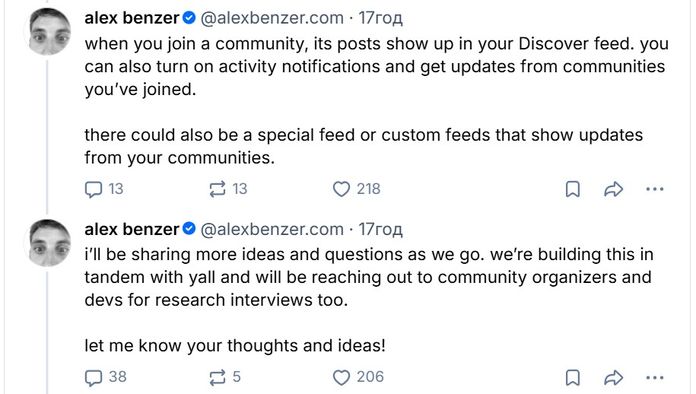The width and height of the screenshot is (696, 394).
Task: Open alex benzer avatar on second post
Action: 50,243
